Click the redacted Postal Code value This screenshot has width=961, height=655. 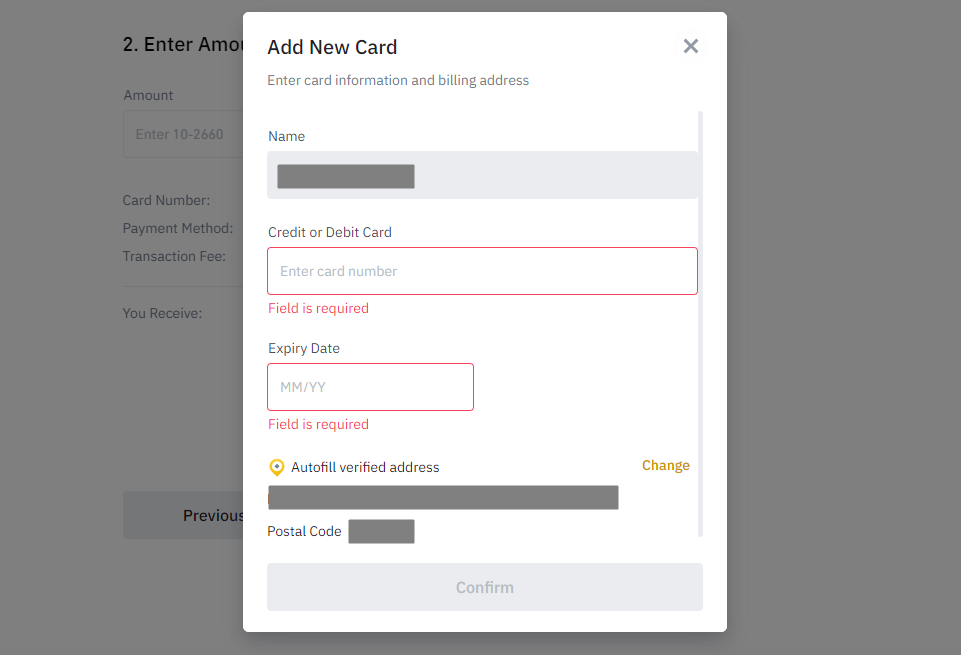pyautogui.click(x=381, y=531)
